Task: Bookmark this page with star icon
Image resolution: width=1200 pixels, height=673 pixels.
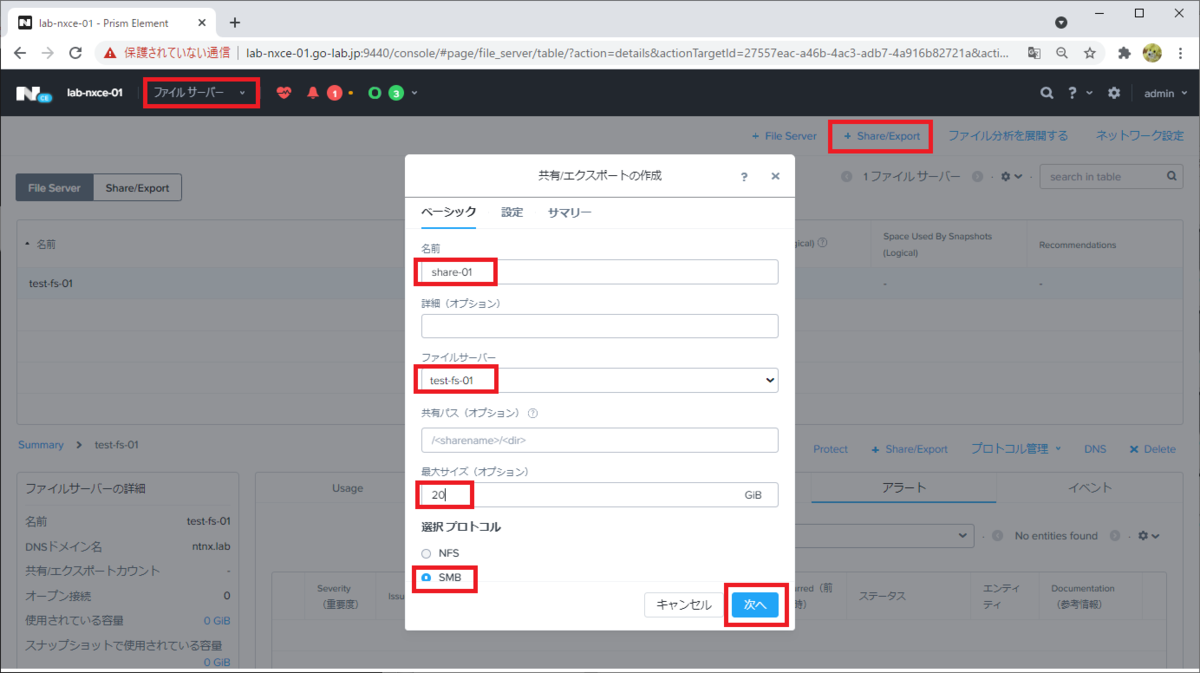Action: click(x=1090, y=52)
